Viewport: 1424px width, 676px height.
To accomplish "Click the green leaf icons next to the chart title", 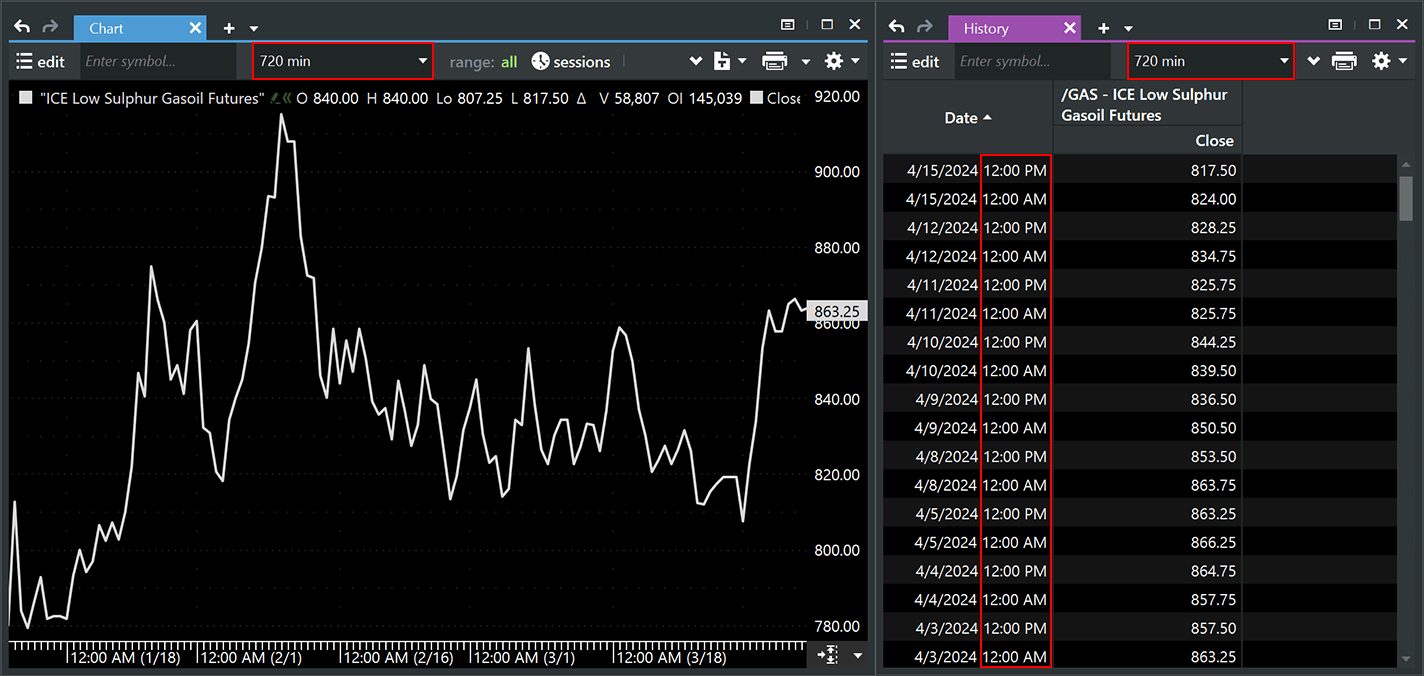I will (x=281, y=98).
